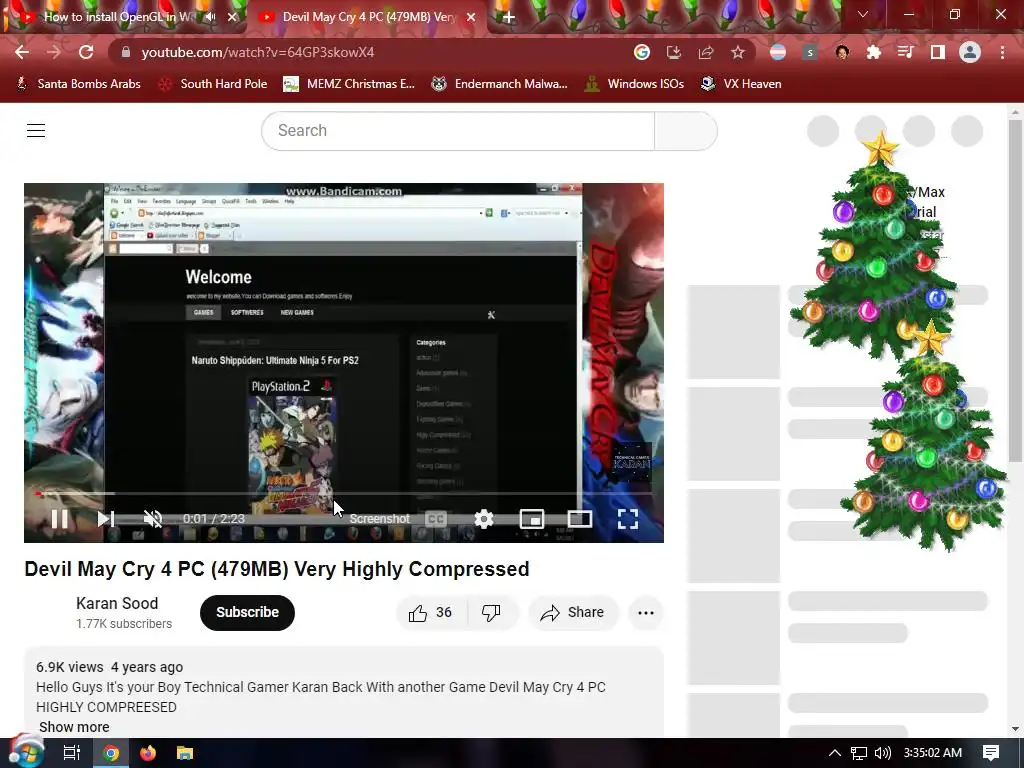Share this page via the address bar icon
The height and width of the screenshot is (768, 1024).
point(705,52)
